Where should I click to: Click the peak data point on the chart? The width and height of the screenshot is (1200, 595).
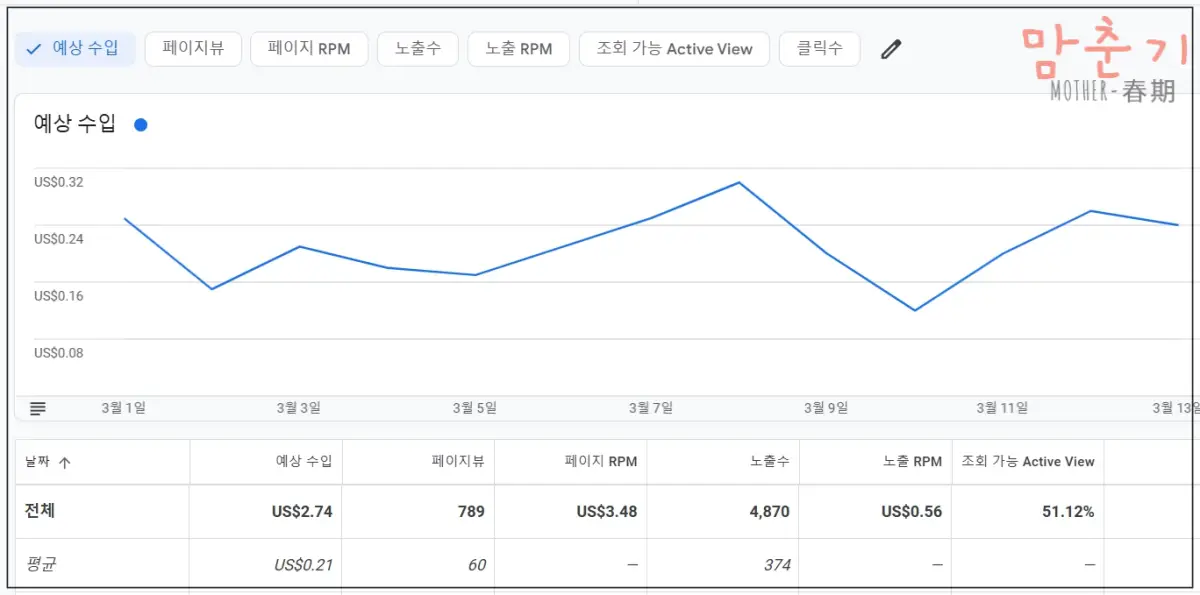tap(738, 183)
